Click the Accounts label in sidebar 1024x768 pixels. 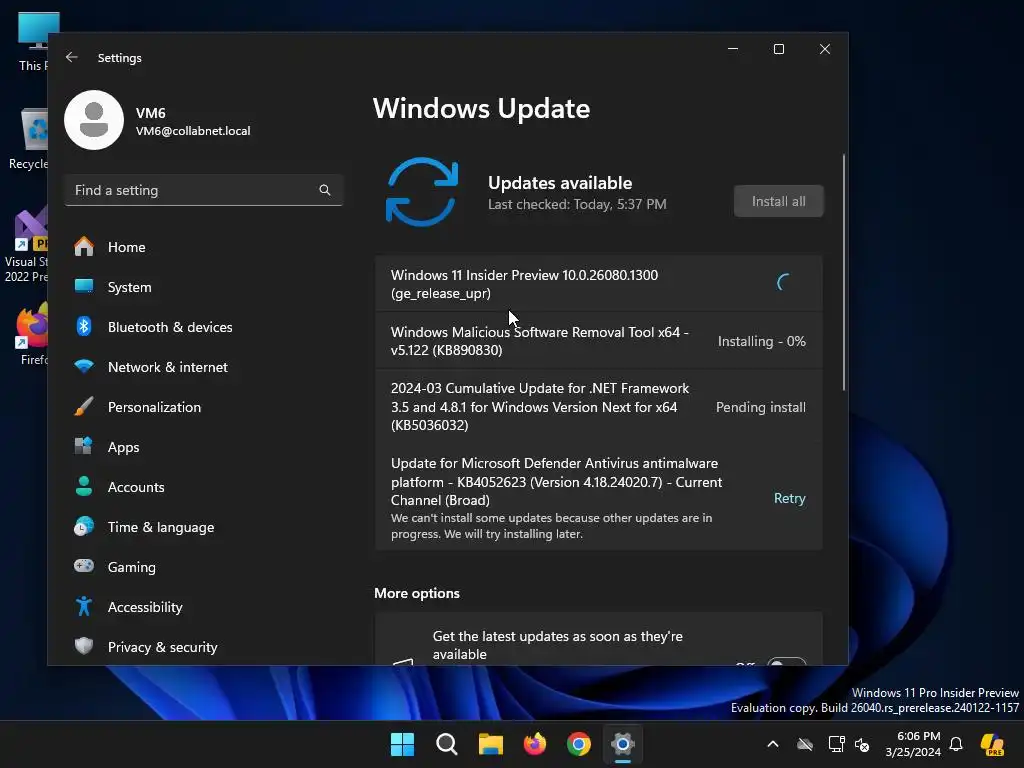pyautogui.click(x=136, y=487)
